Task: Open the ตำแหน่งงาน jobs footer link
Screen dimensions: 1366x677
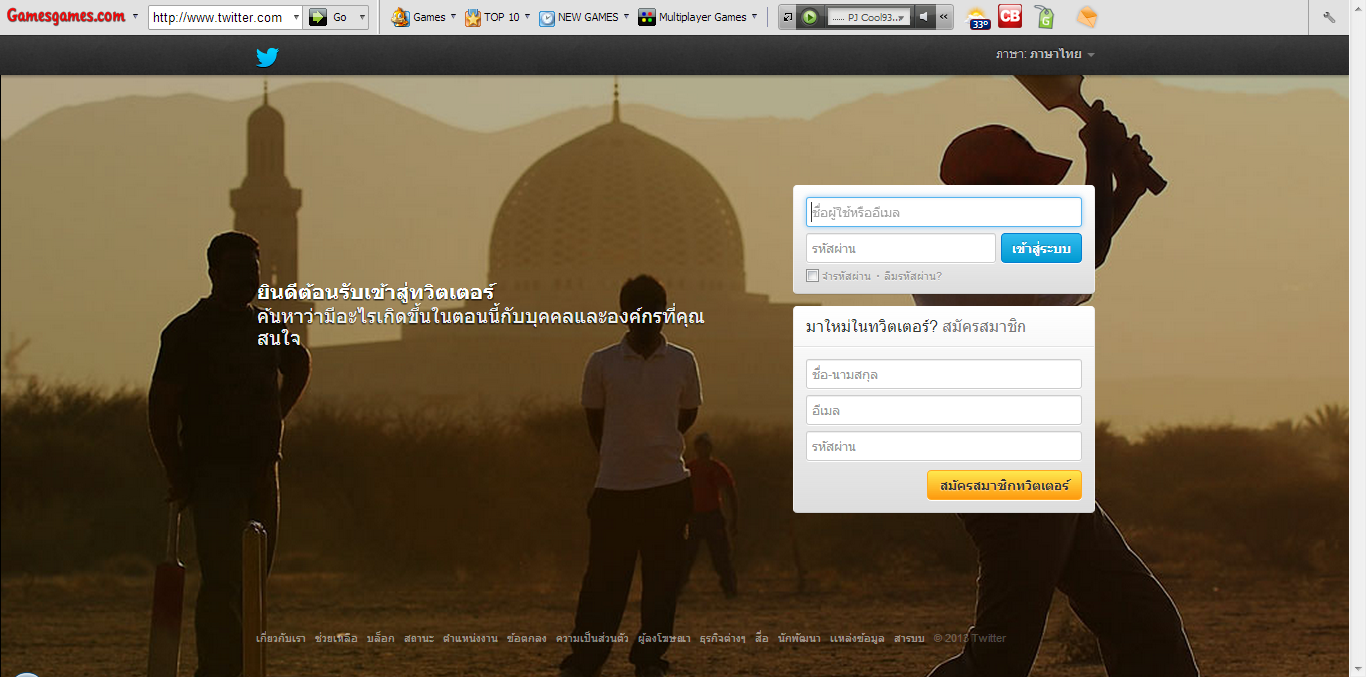Action: [470, 638]
